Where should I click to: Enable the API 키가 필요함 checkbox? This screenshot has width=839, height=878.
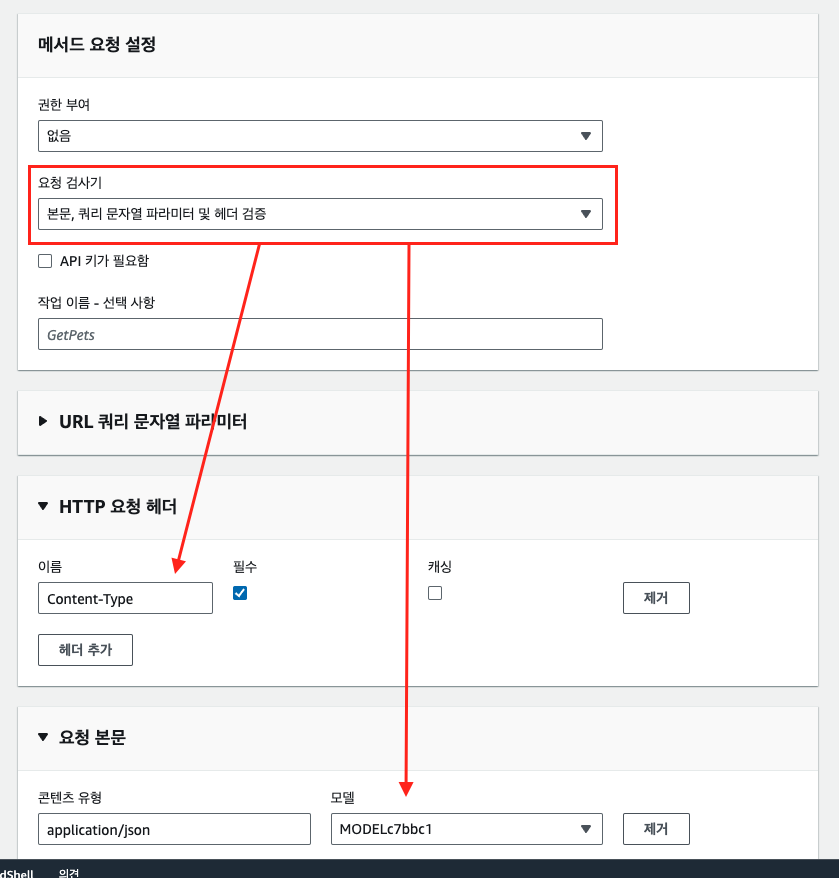(x=45, y=261)
